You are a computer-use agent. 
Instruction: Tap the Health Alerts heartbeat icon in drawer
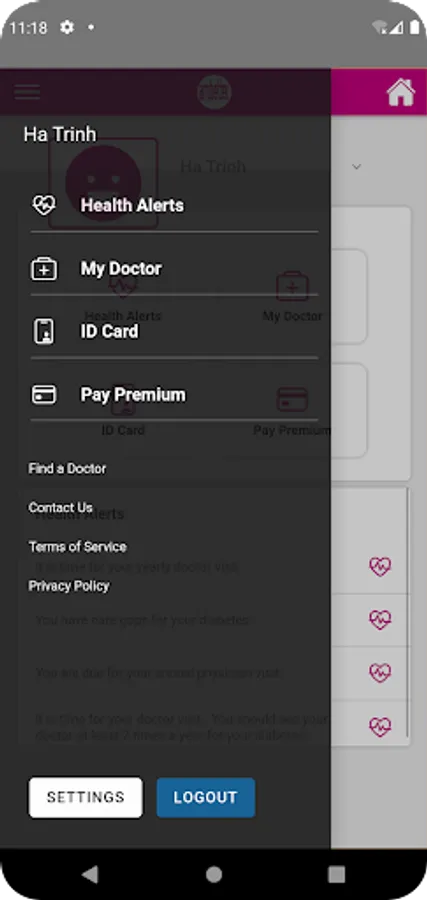44,205
